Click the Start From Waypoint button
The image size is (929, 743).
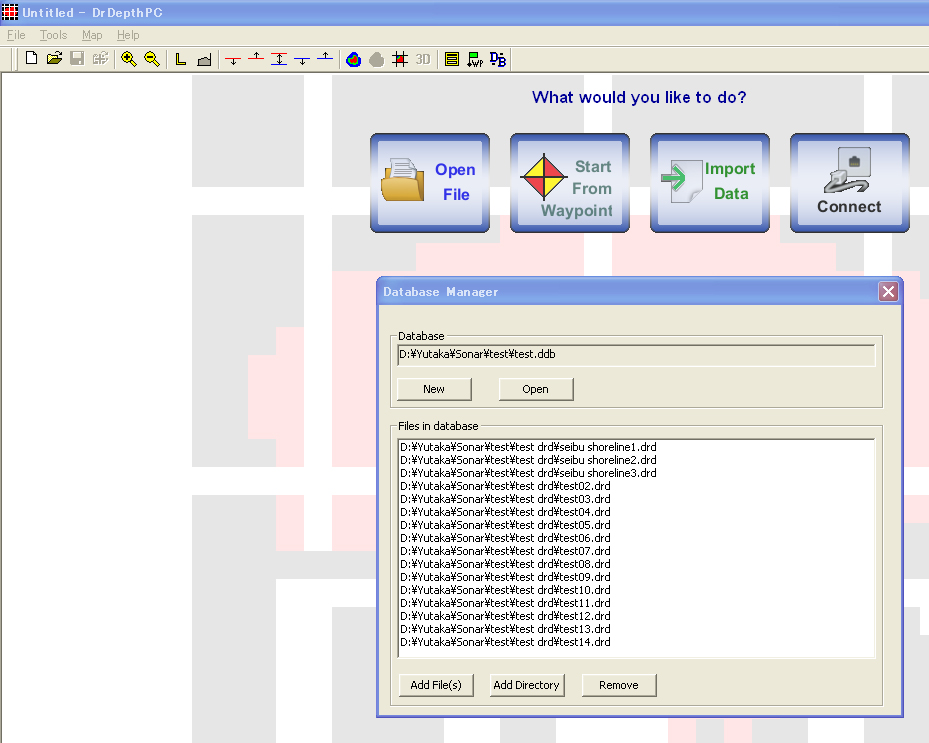(570, 182)
